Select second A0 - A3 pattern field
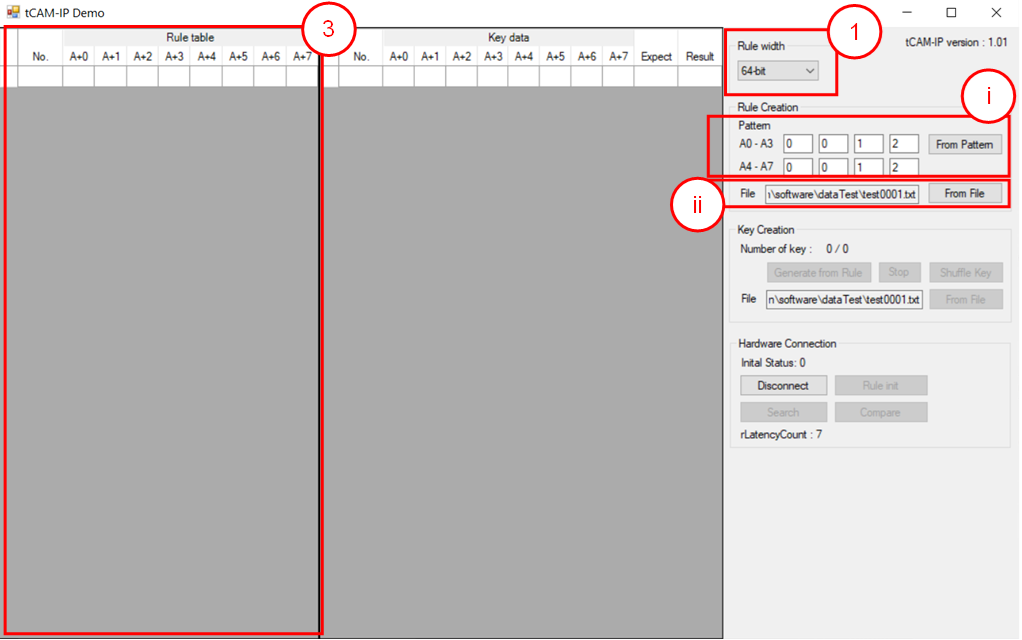Image resolution: width=1022 pixels, height=640 pixels. pos(833,144)
